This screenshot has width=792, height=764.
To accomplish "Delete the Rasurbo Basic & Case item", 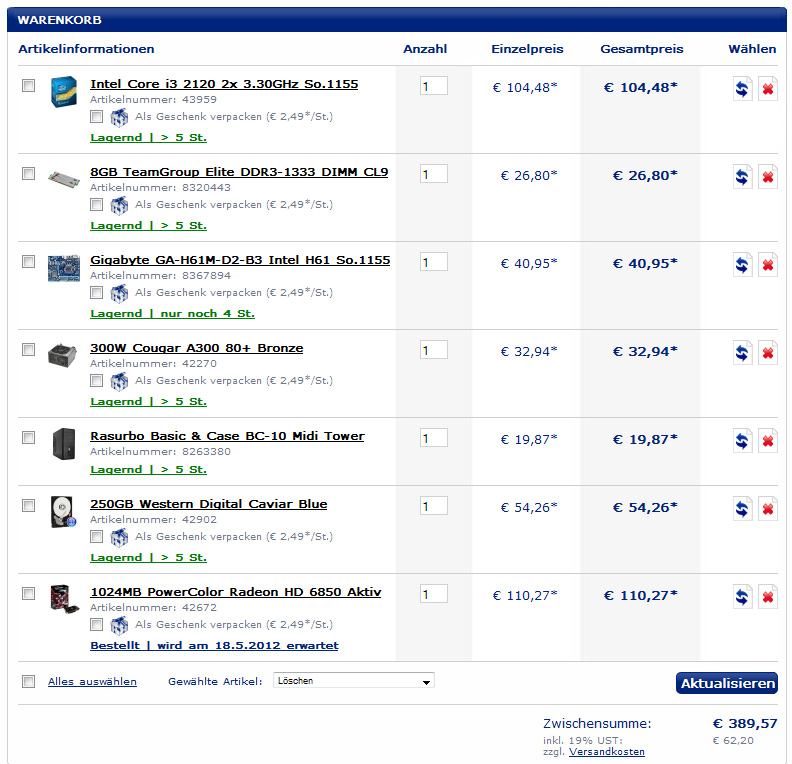I will click(x=768, y=441).
